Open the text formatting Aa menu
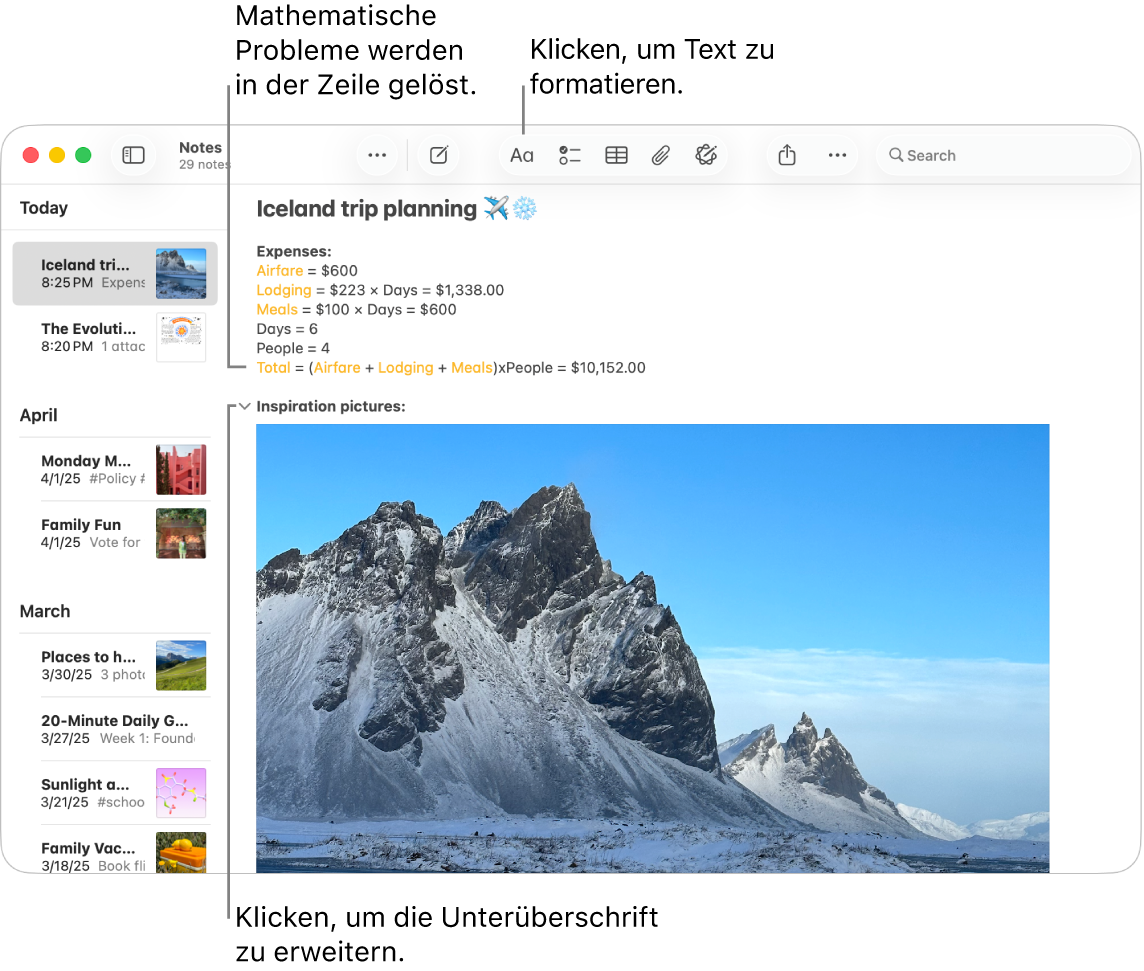The width and height of the screenshot is (1144, 971). pyautogui.click(x=521, y=155)
